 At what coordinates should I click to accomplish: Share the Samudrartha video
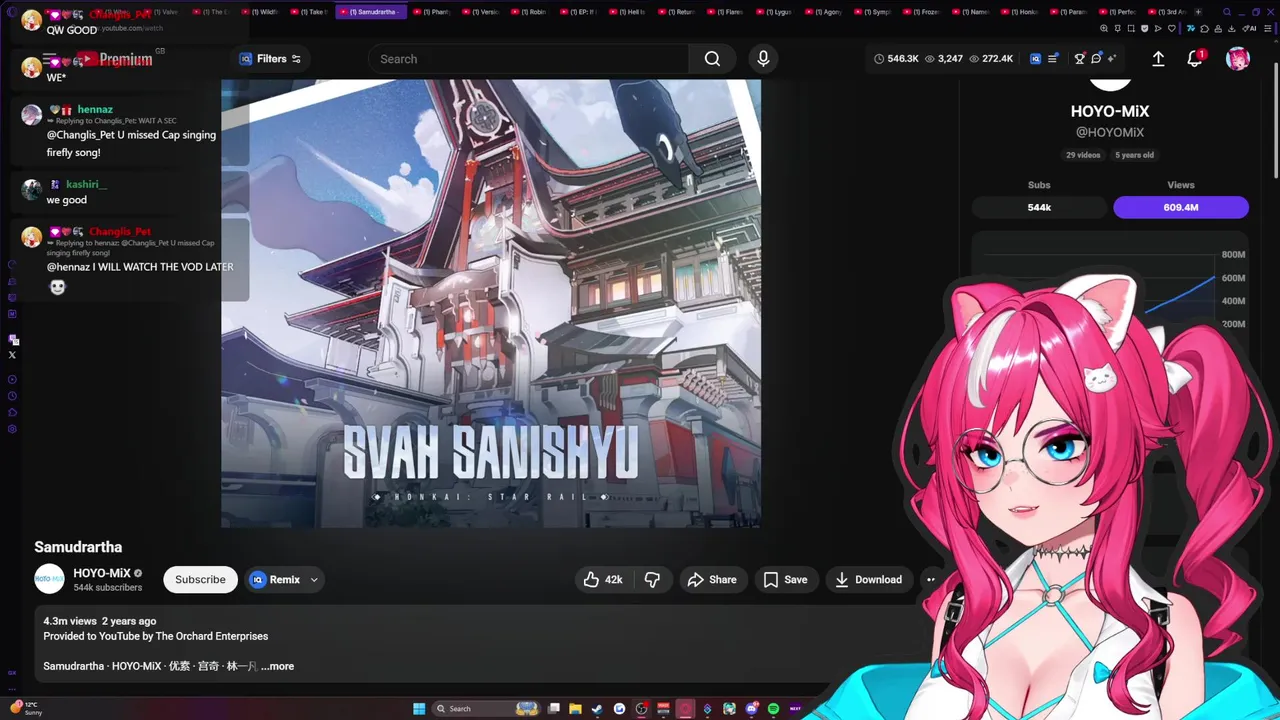pos(713,580)
